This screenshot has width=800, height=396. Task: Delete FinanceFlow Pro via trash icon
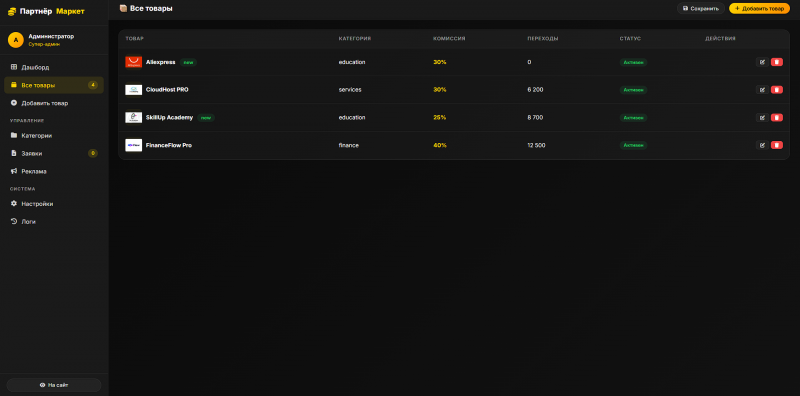(x=777, y=145)
